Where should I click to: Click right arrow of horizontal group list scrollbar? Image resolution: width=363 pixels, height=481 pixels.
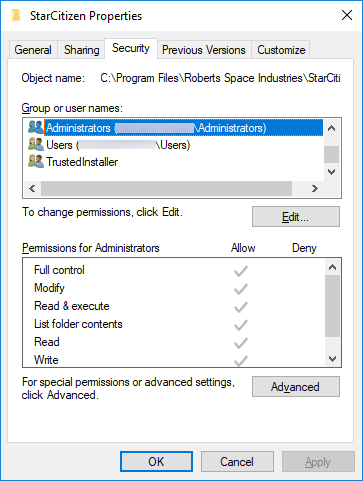(x=315, y=189)
